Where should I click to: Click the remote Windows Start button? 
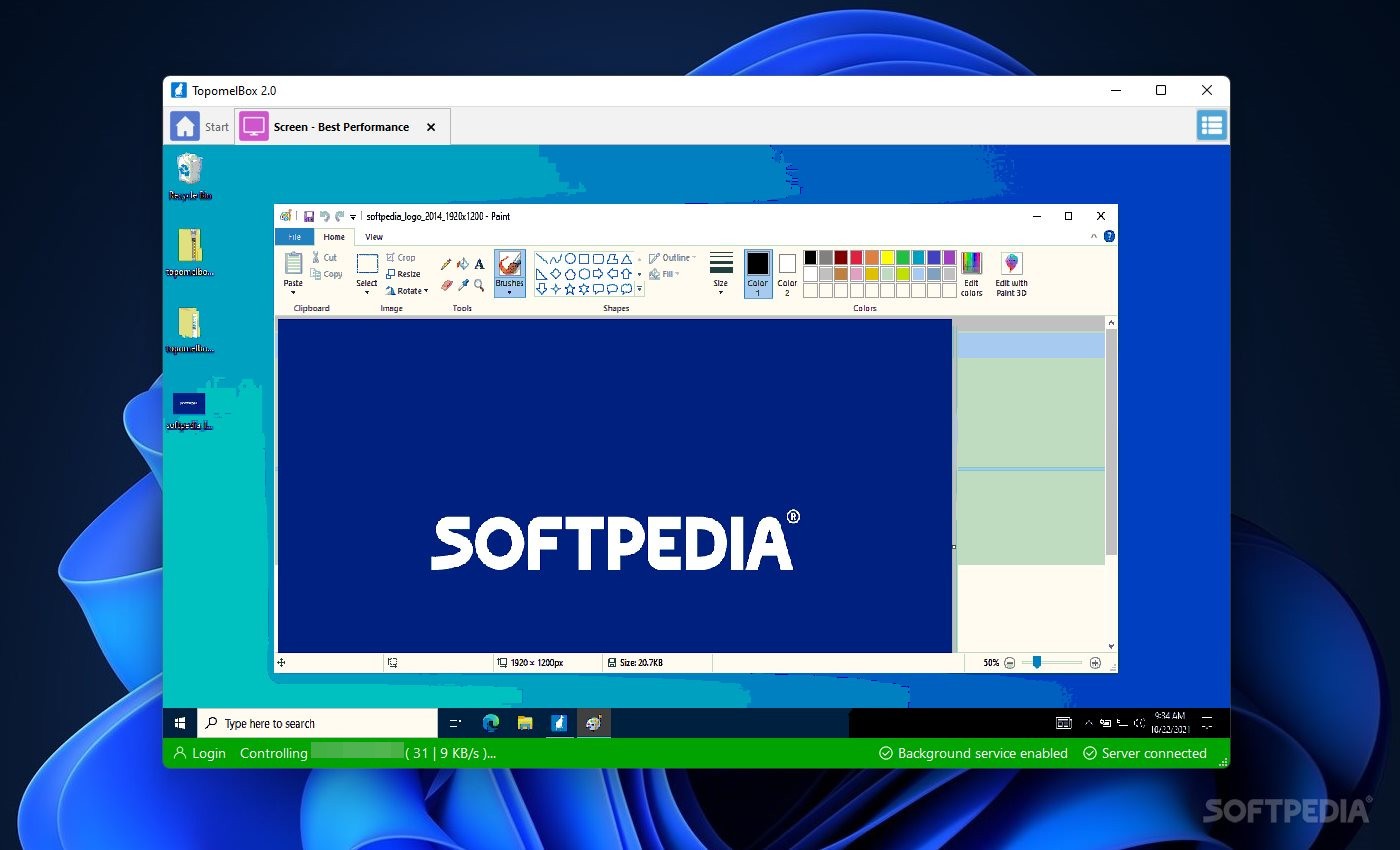click(x=180, y=723)
